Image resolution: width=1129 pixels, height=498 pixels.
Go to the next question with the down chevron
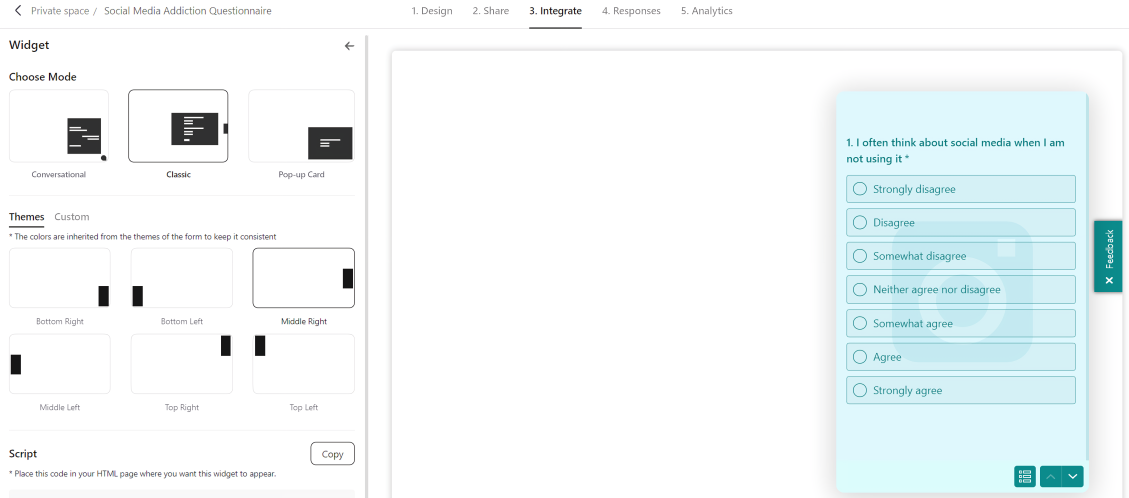click(1073, 476)
